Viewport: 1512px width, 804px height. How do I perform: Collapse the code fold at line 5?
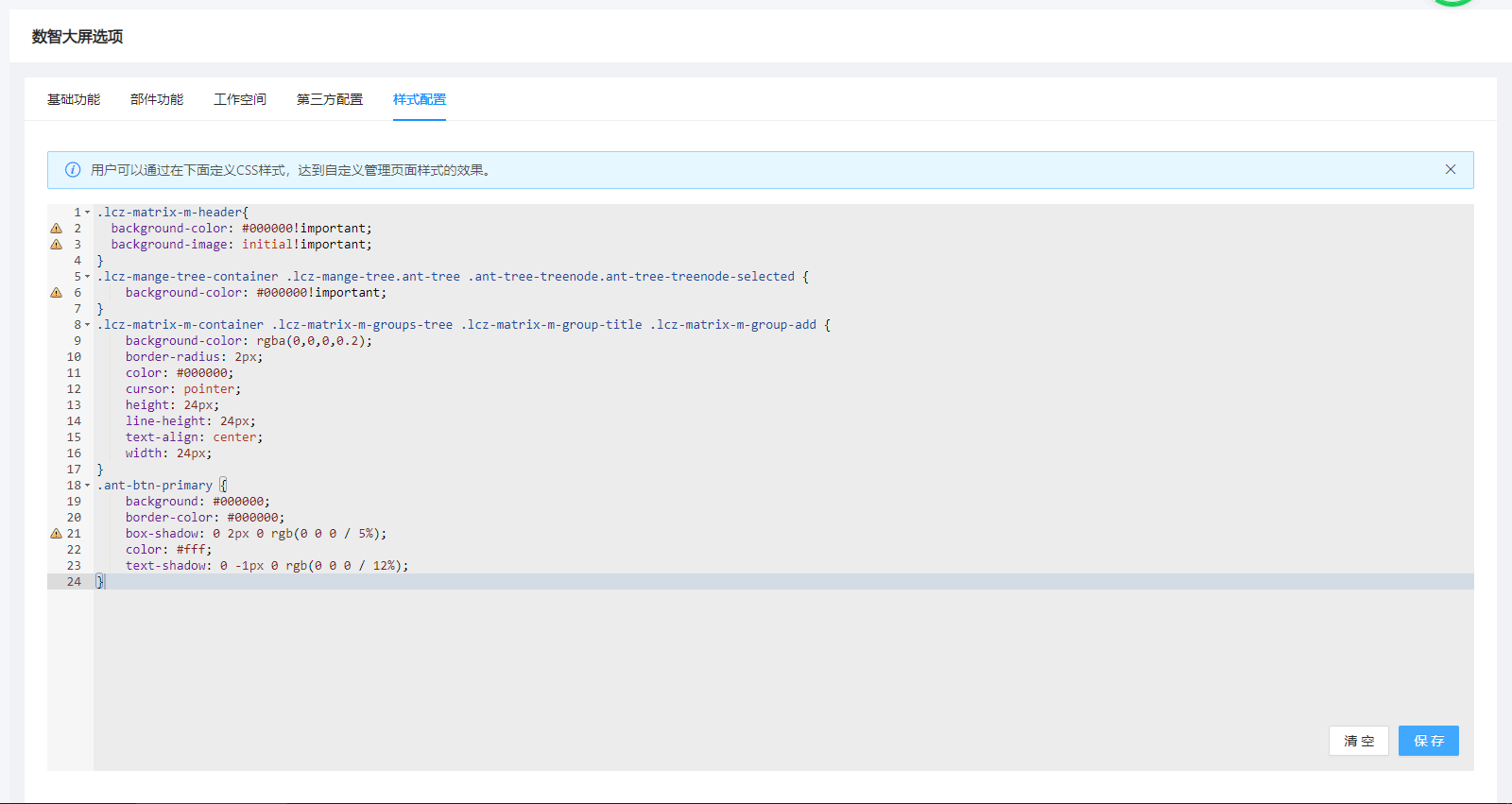88,277
